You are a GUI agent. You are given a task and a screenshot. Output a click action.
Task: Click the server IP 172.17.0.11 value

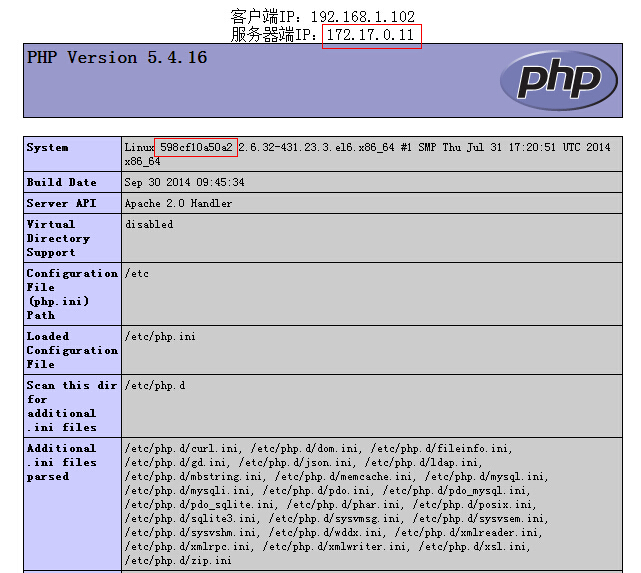click(370, 35)
